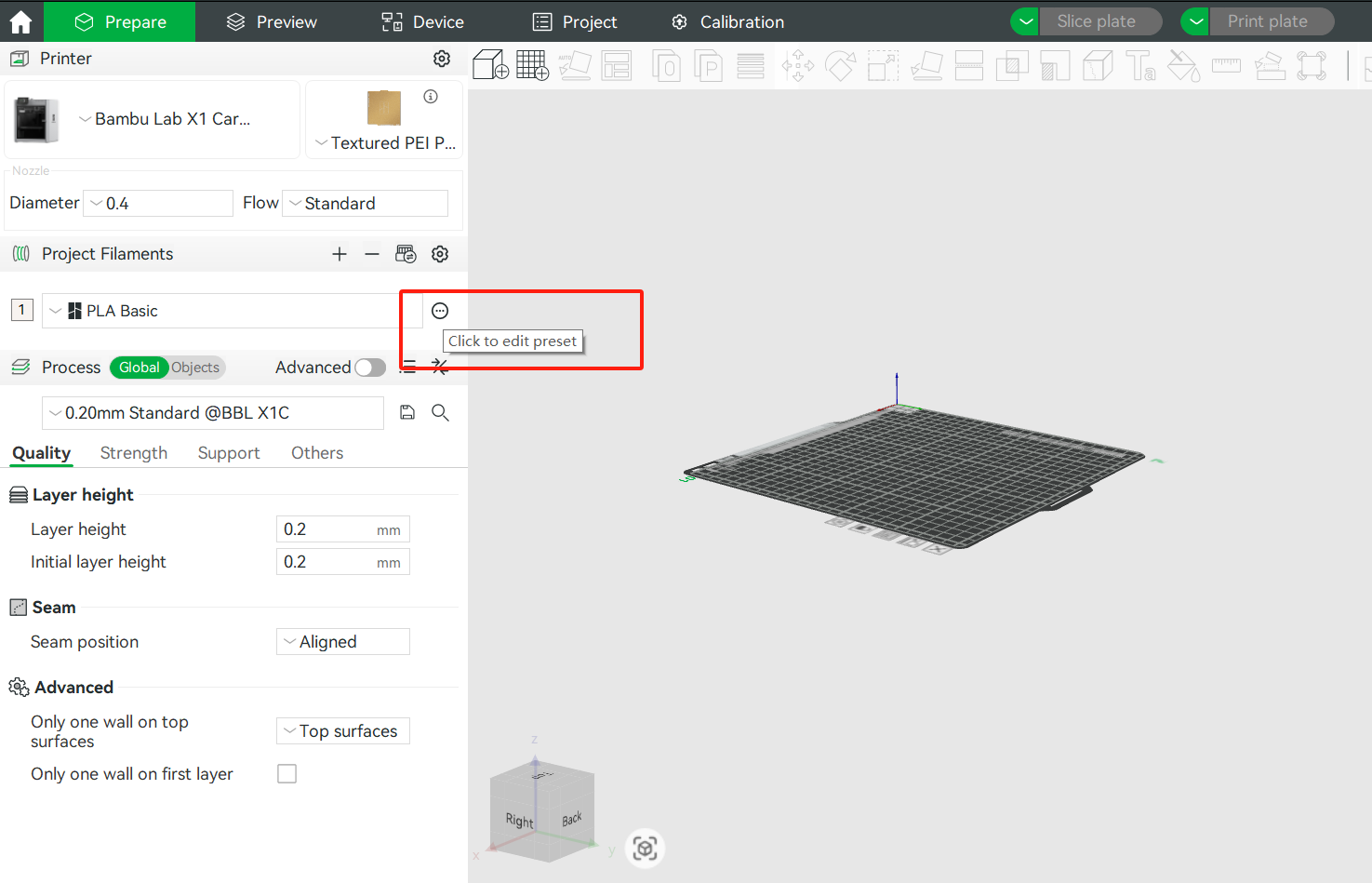The image size is (1372, 883).
Task: Remove filament using minus icon
Action: (x=372, y=254)
